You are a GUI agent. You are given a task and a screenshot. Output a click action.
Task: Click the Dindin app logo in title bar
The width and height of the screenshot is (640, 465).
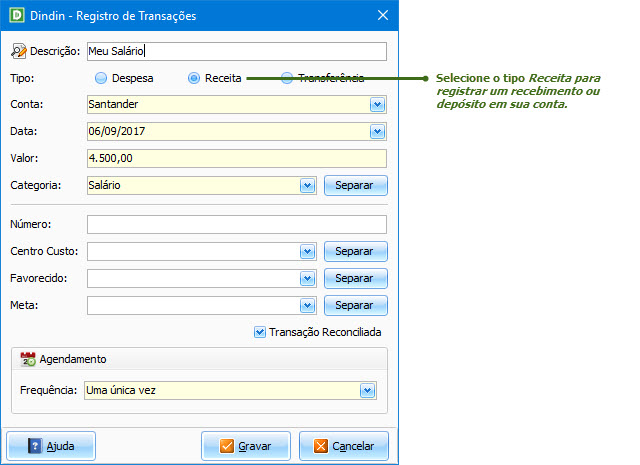(17, 16)
